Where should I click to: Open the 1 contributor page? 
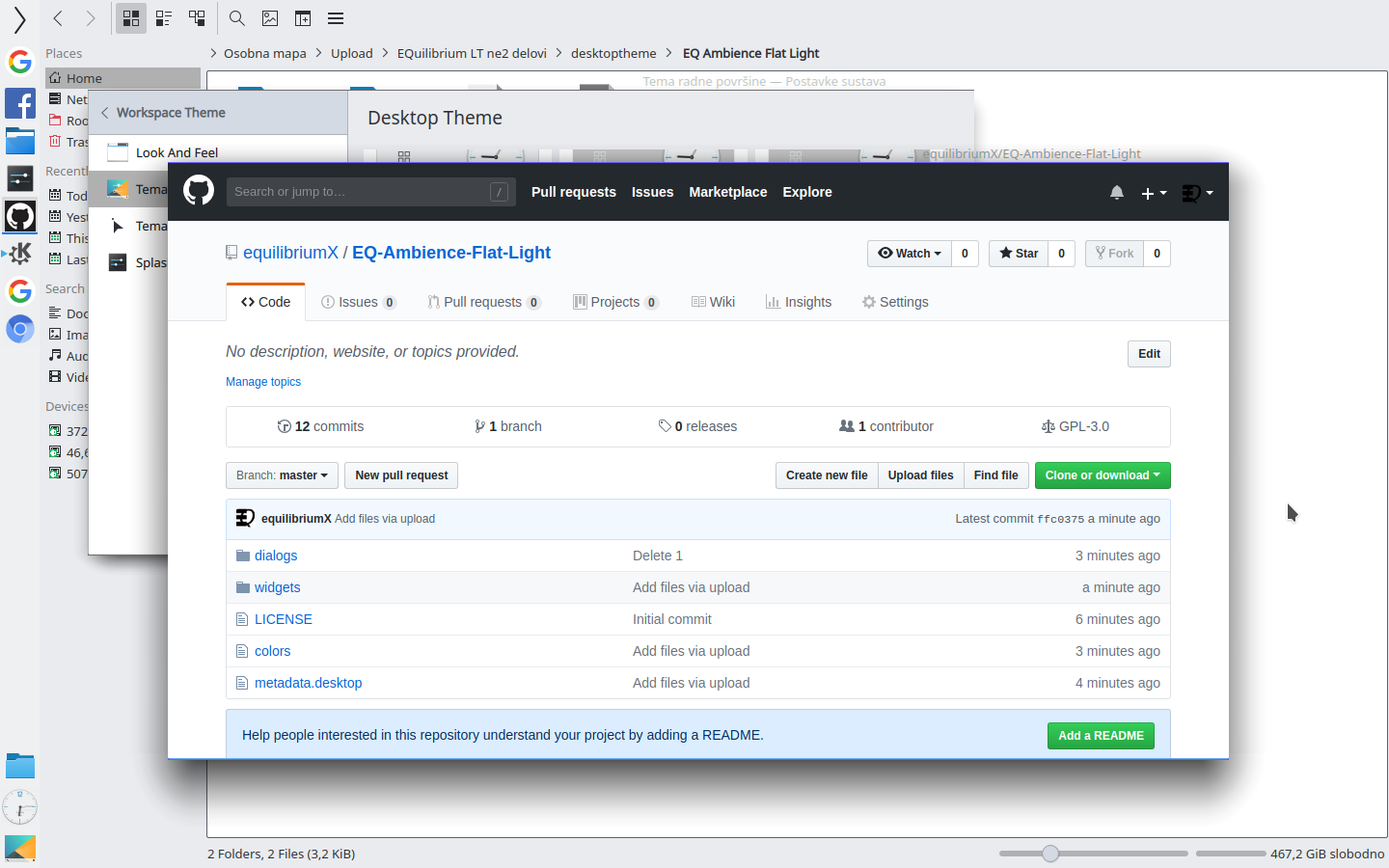pos(886,426)
